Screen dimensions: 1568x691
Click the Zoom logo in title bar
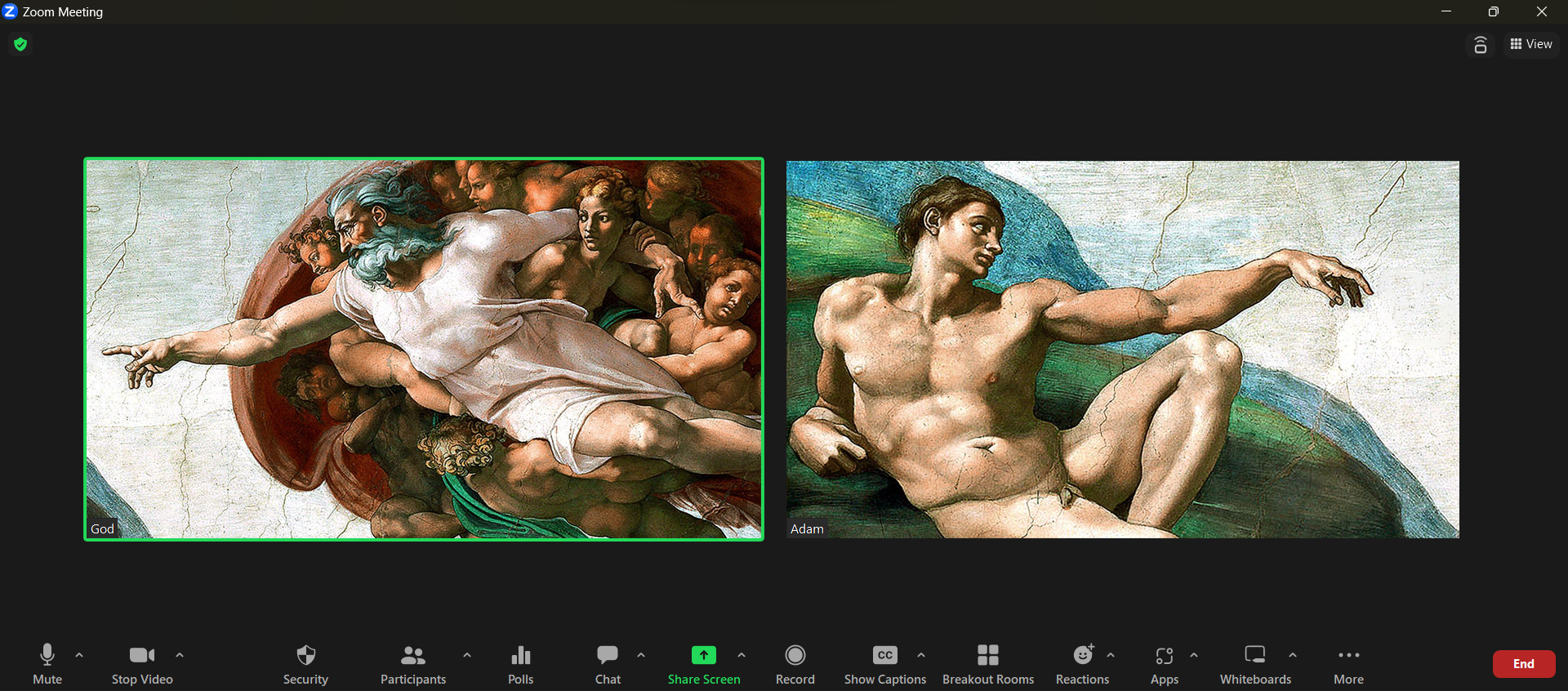(x=10, y=11)
